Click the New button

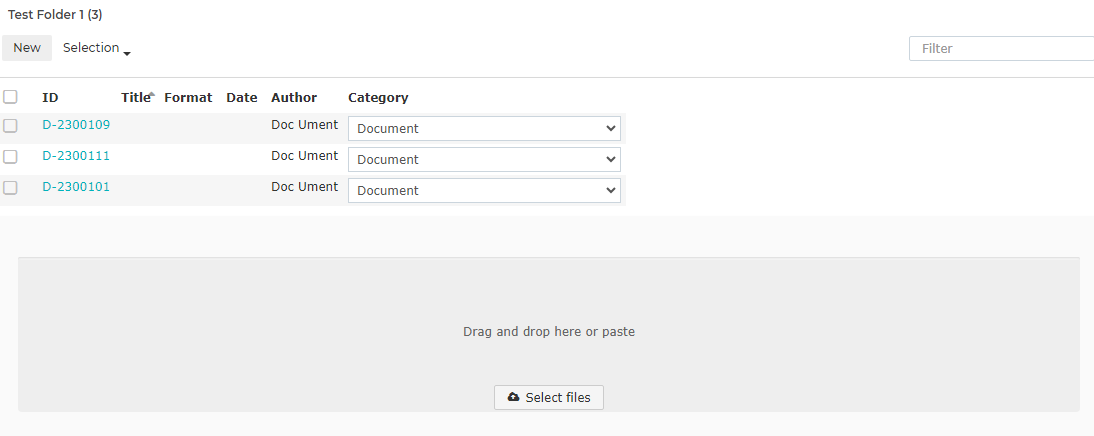[x=27, y=48]
